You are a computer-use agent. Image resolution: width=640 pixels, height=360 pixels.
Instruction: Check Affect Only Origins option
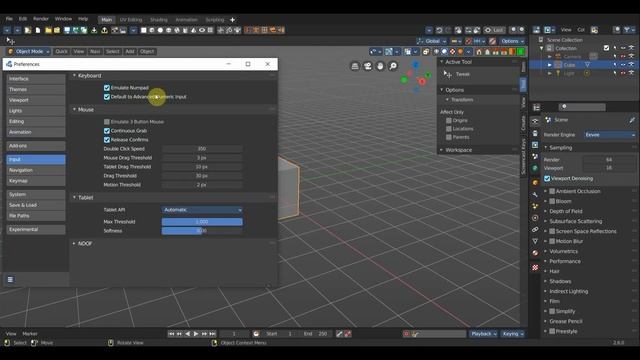[x=449, y=120]
